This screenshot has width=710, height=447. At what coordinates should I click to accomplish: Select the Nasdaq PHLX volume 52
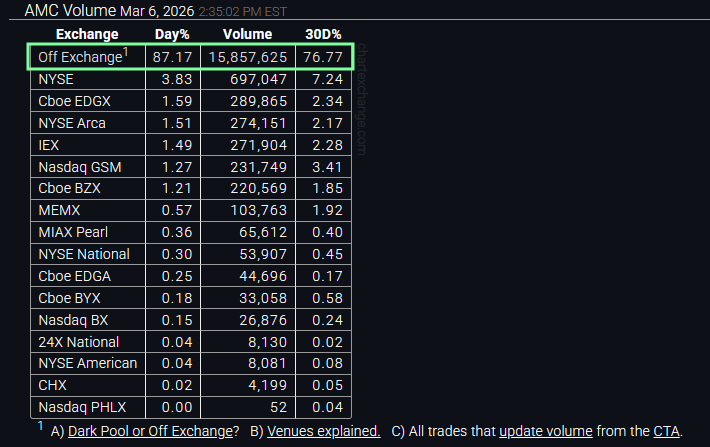click(x=278, y=407)
